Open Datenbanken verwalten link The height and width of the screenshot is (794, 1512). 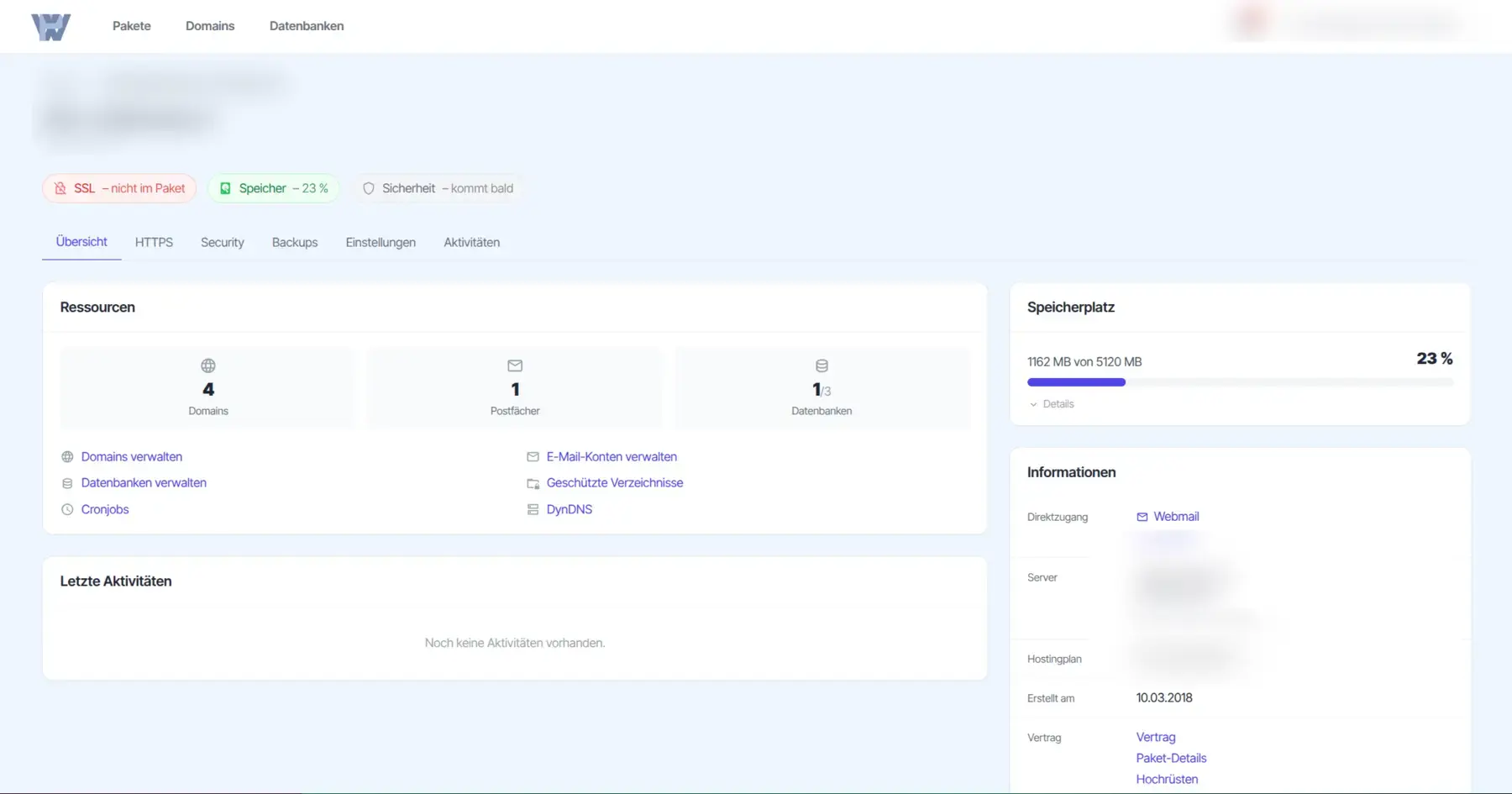coord(144,483)
